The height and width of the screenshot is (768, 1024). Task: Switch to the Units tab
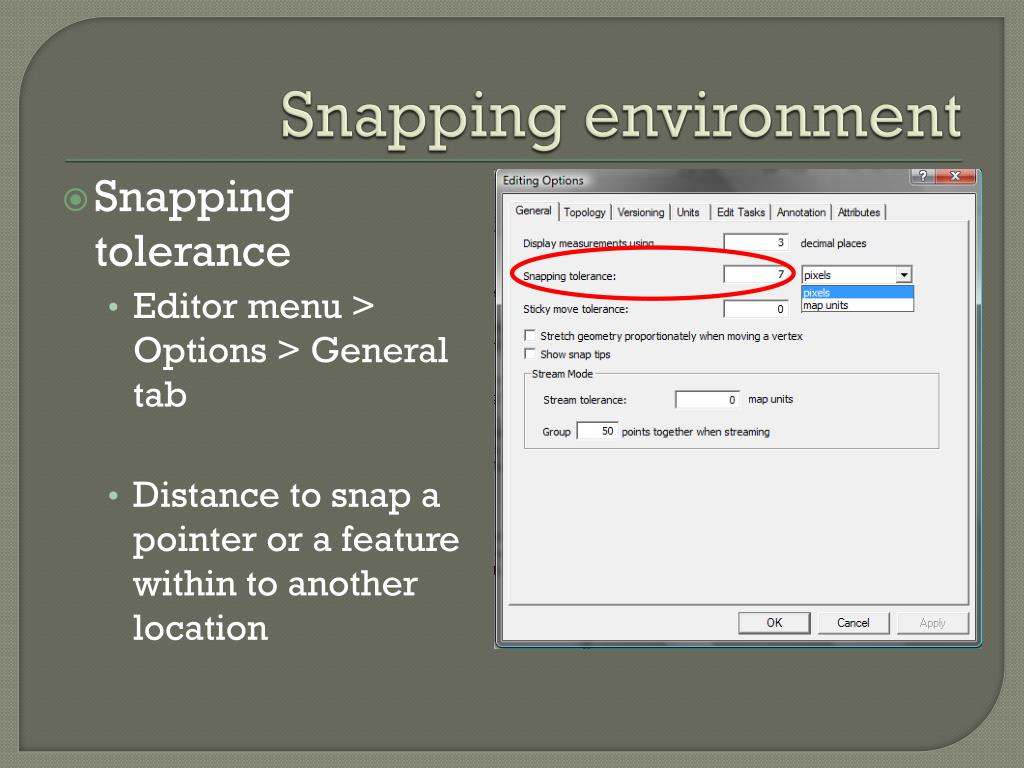(x=688, y=212)
